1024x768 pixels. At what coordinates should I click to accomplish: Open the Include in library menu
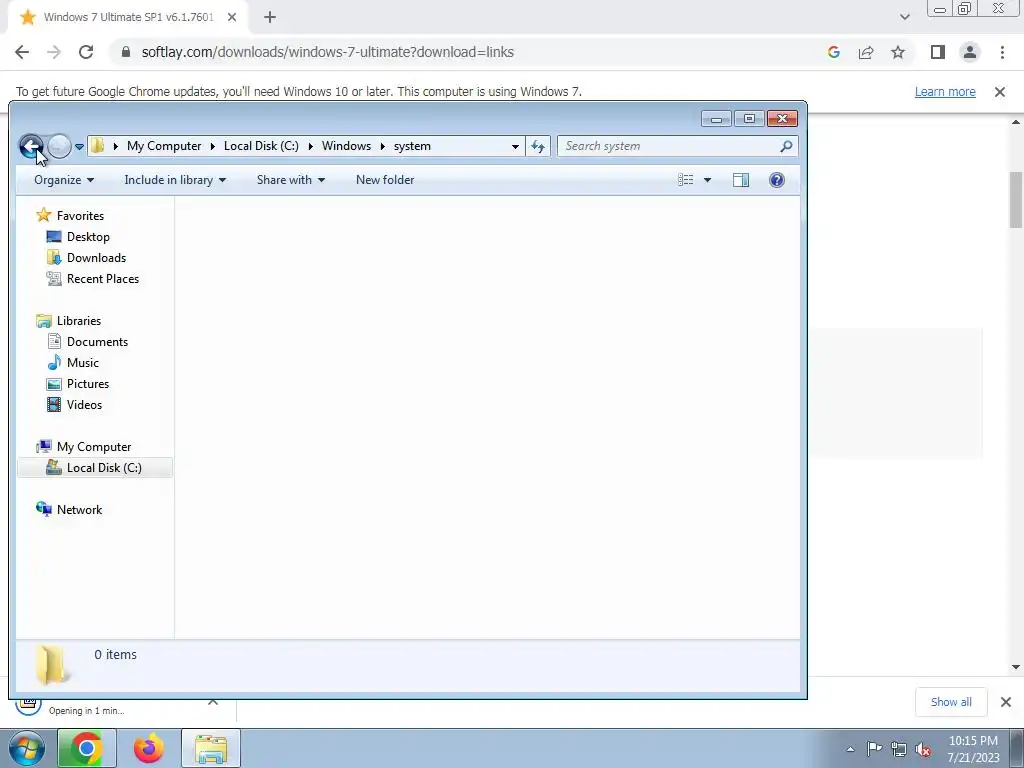click(x=175, y=180)
